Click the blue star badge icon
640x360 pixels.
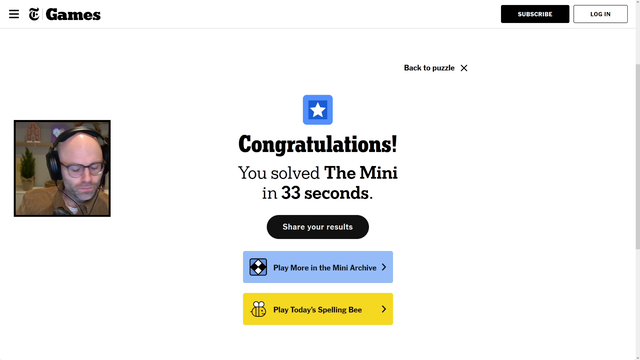point(318,110)
